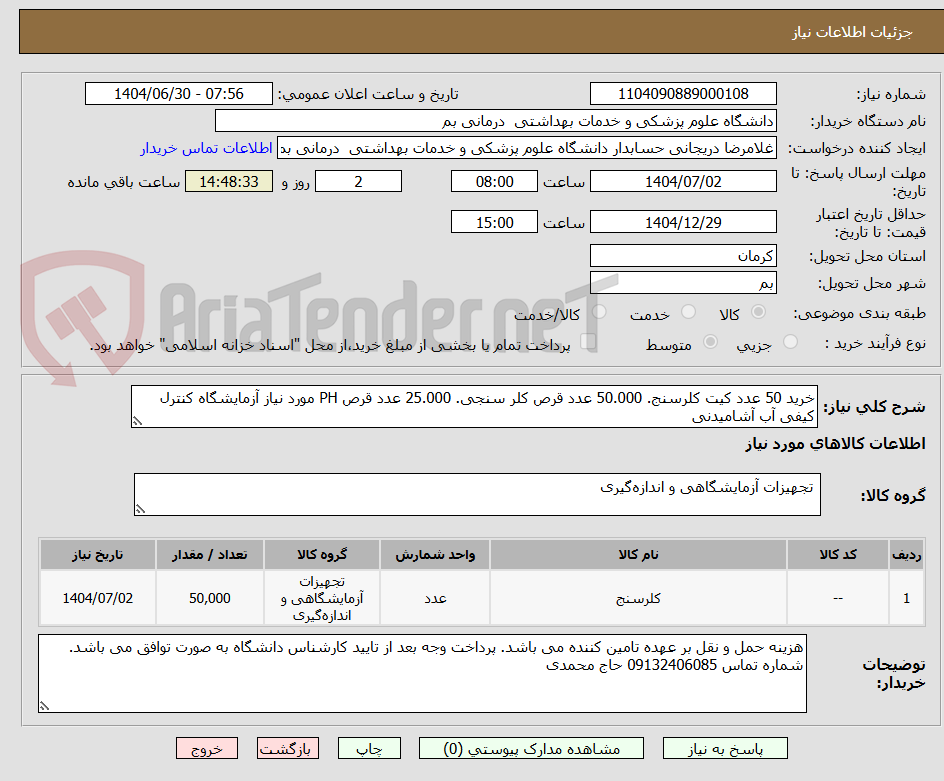Click the need number field 1104090889000108
Viewport: 944px width, 781px height.
683,94
